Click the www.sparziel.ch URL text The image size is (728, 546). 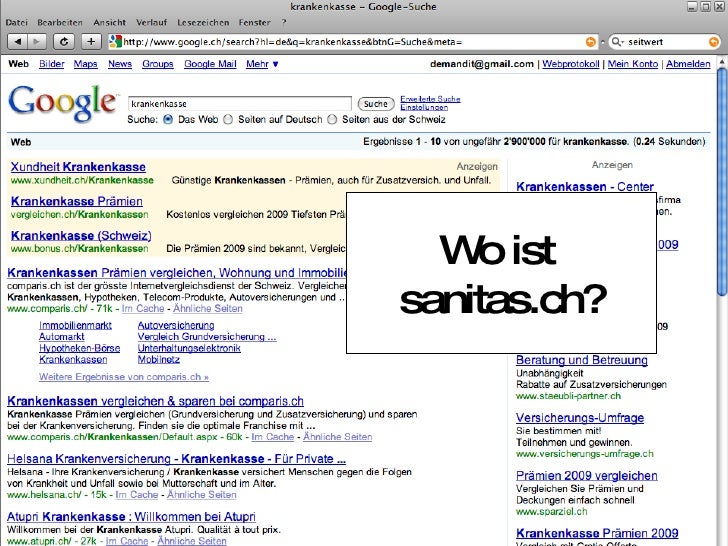pos(552,512)
